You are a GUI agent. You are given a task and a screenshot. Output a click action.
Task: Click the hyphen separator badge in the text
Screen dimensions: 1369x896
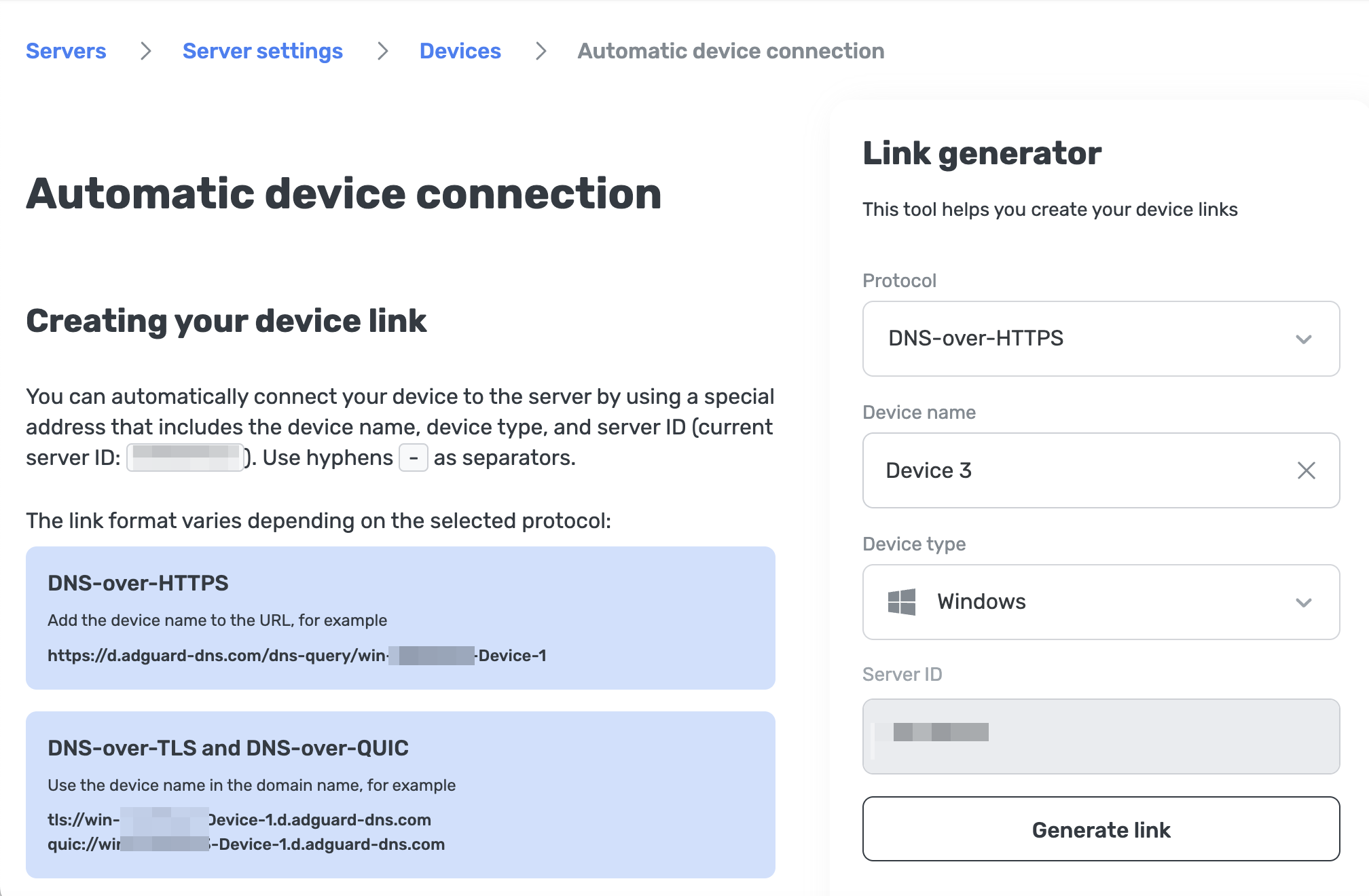point(413,458)
